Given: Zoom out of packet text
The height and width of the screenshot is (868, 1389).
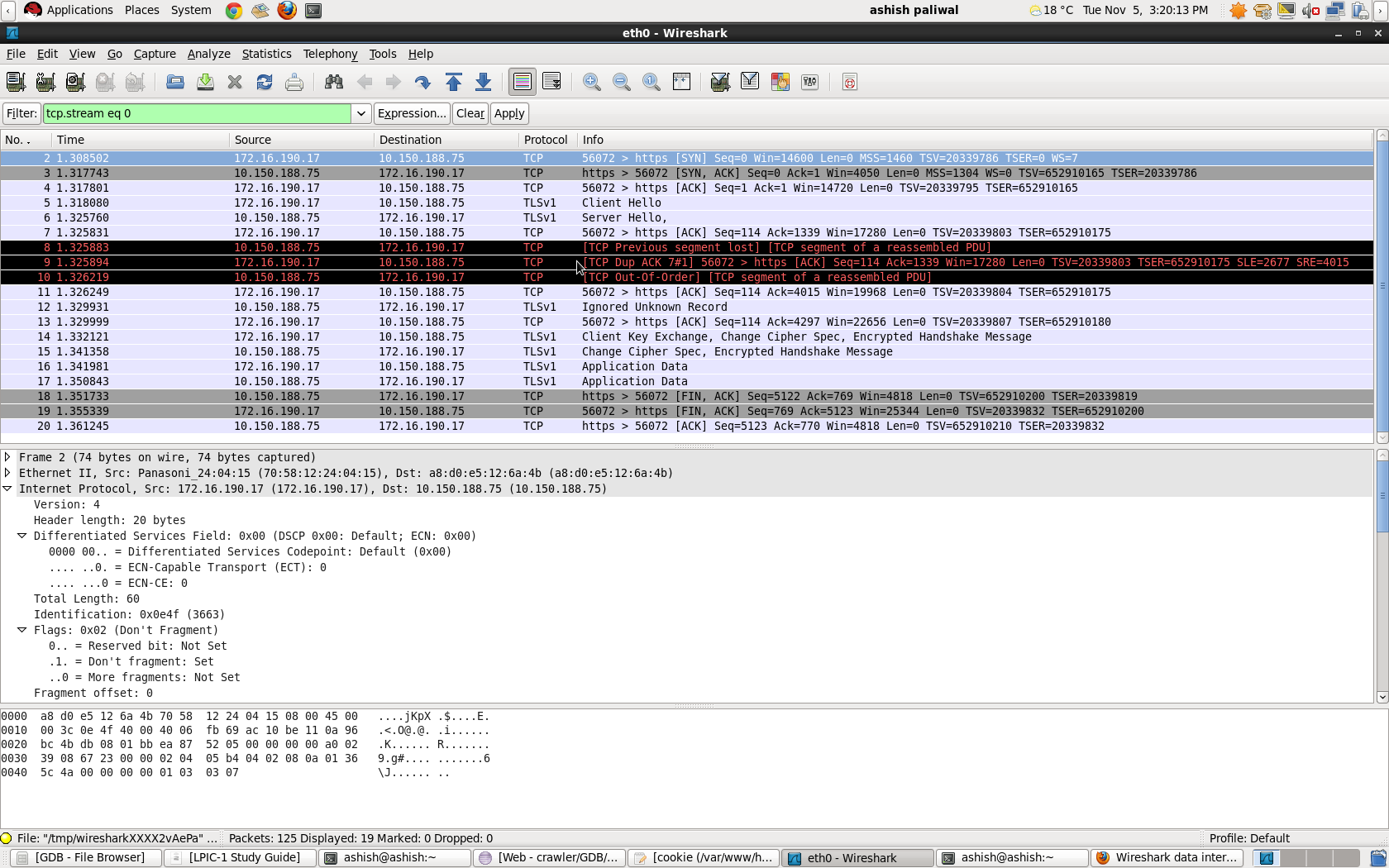Looking at the screenshot, I should (x=622, y=82).
